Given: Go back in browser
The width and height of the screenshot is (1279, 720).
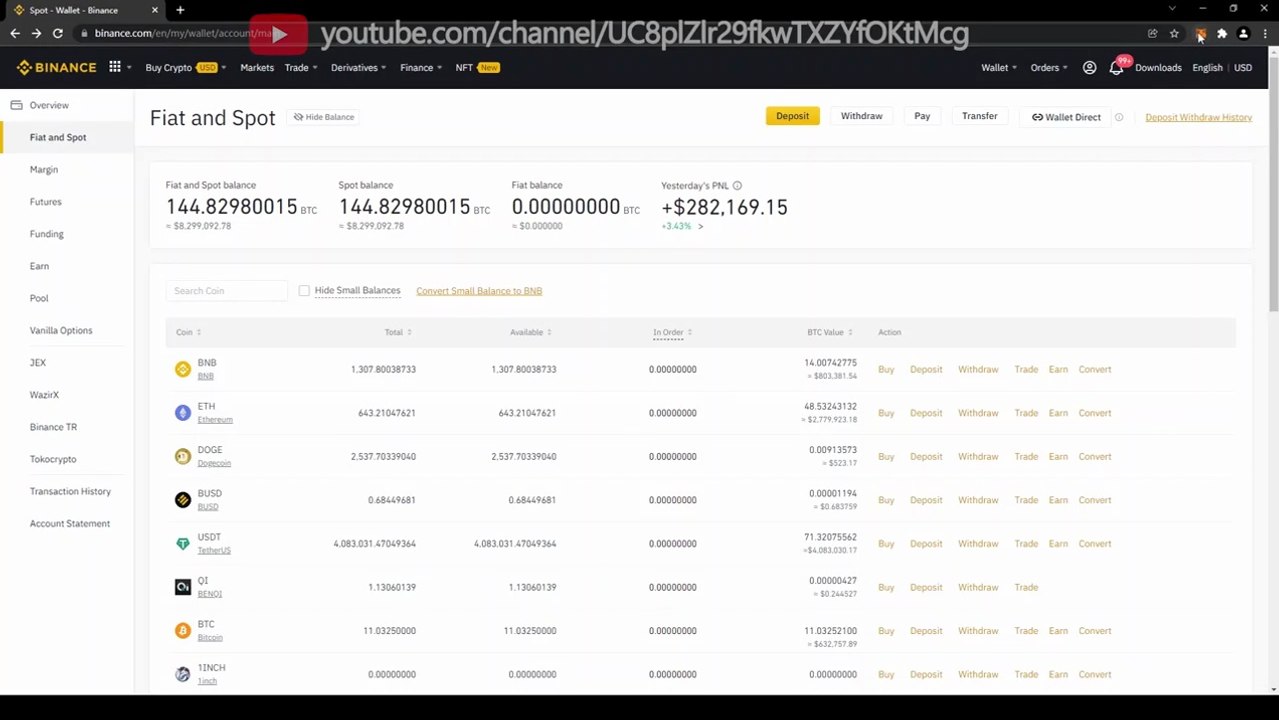Looking at the screenshot, I should pos(15,33).
